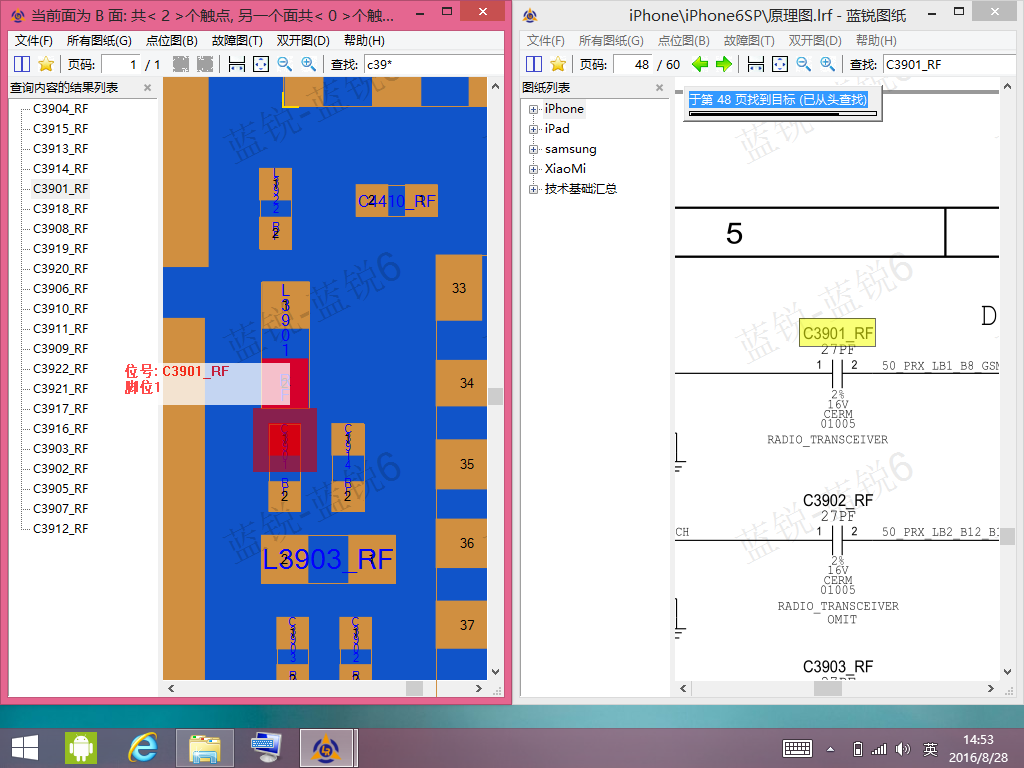The height and width of the screenshot is (768, 1024).
Task: Open 帮助(H) menu in left window
Action: coord(364,40)
